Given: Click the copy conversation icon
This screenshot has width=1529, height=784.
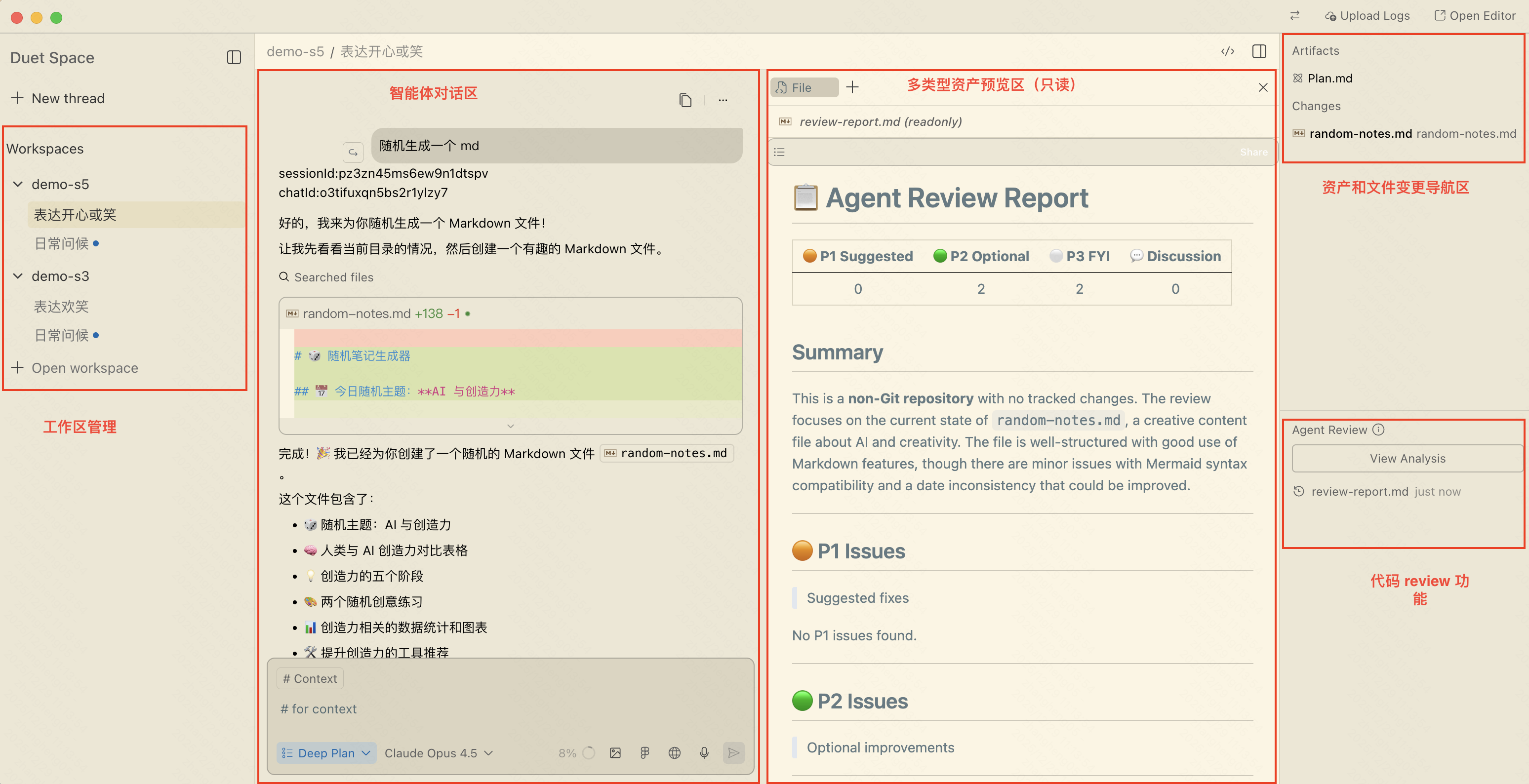Looking at the screenshot, I should pyautogui.click(x=685, y=100).
